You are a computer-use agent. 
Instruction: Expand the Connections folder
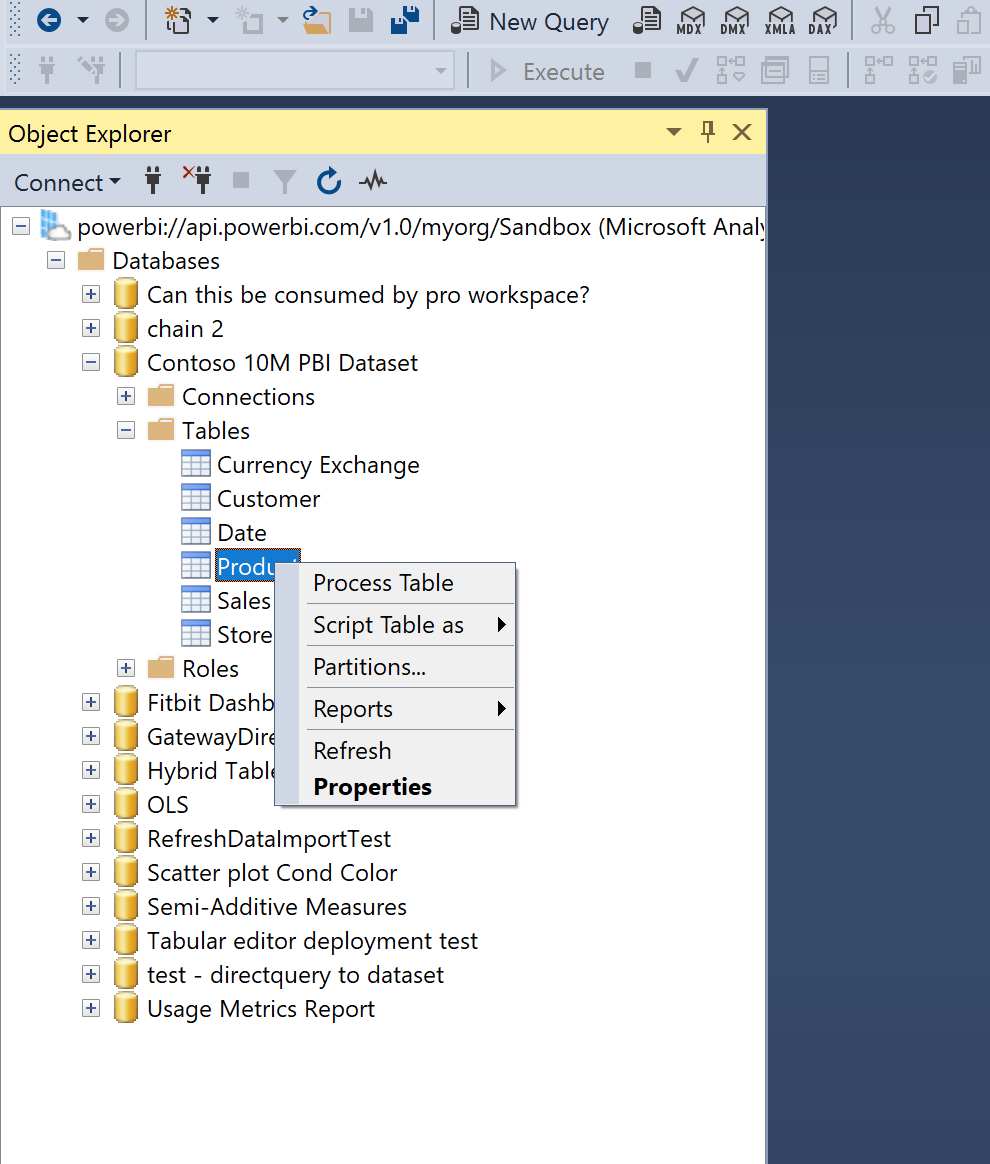point(126,397)
